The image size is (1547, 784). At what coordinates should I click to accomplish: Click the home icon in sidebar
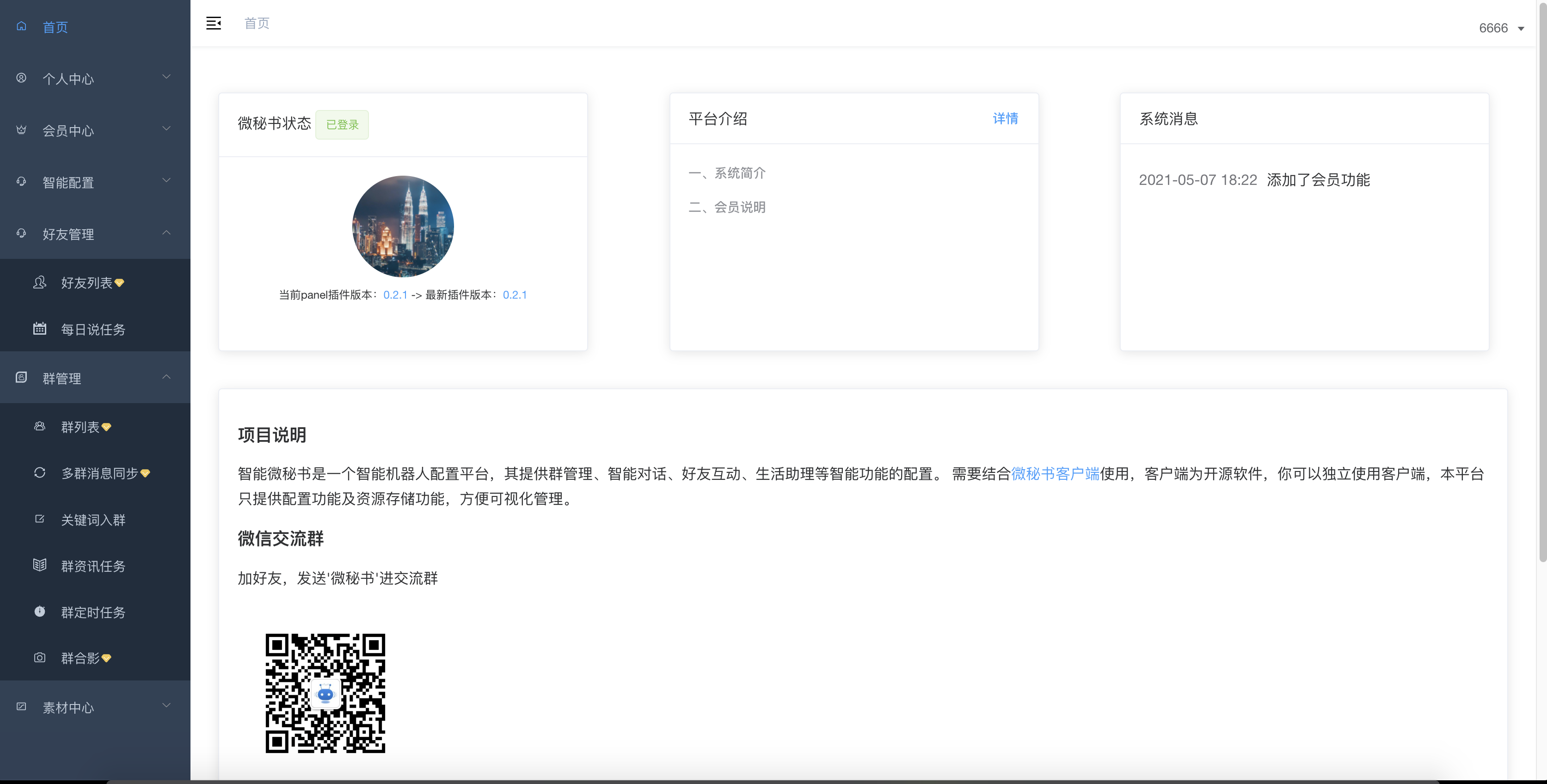[x=22, y=26]
